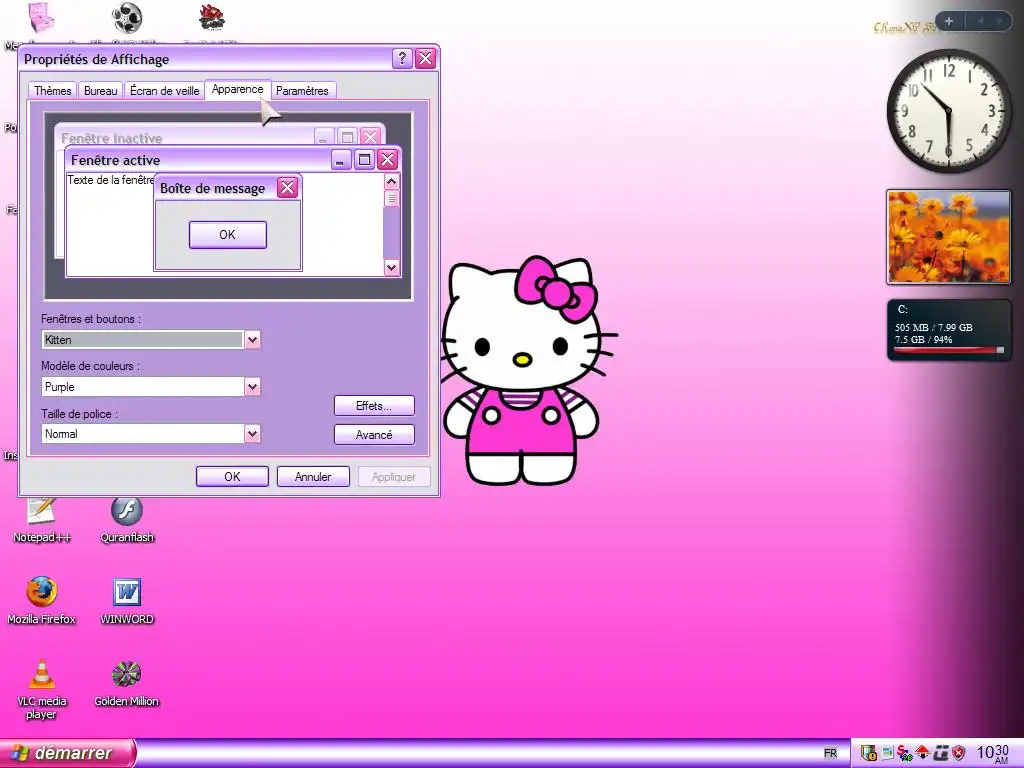Click the Hello Kitty desktop image
Screen dimensions: 1024x768
[529, 370]
